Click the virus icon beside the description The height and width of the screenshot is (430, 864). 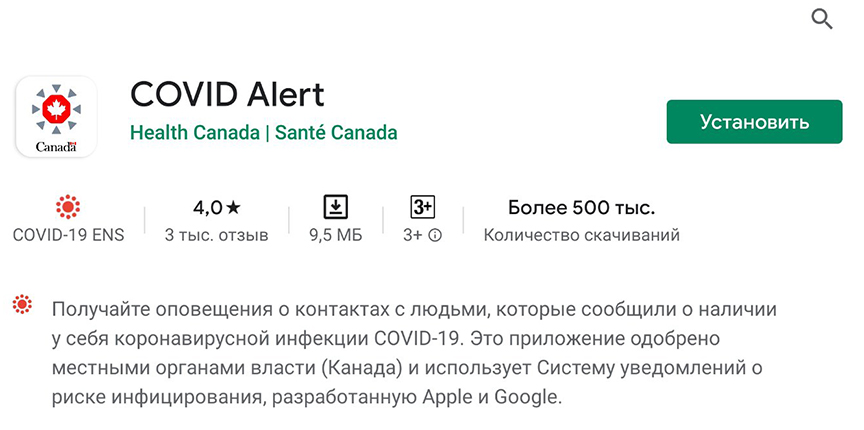(21, 307)
